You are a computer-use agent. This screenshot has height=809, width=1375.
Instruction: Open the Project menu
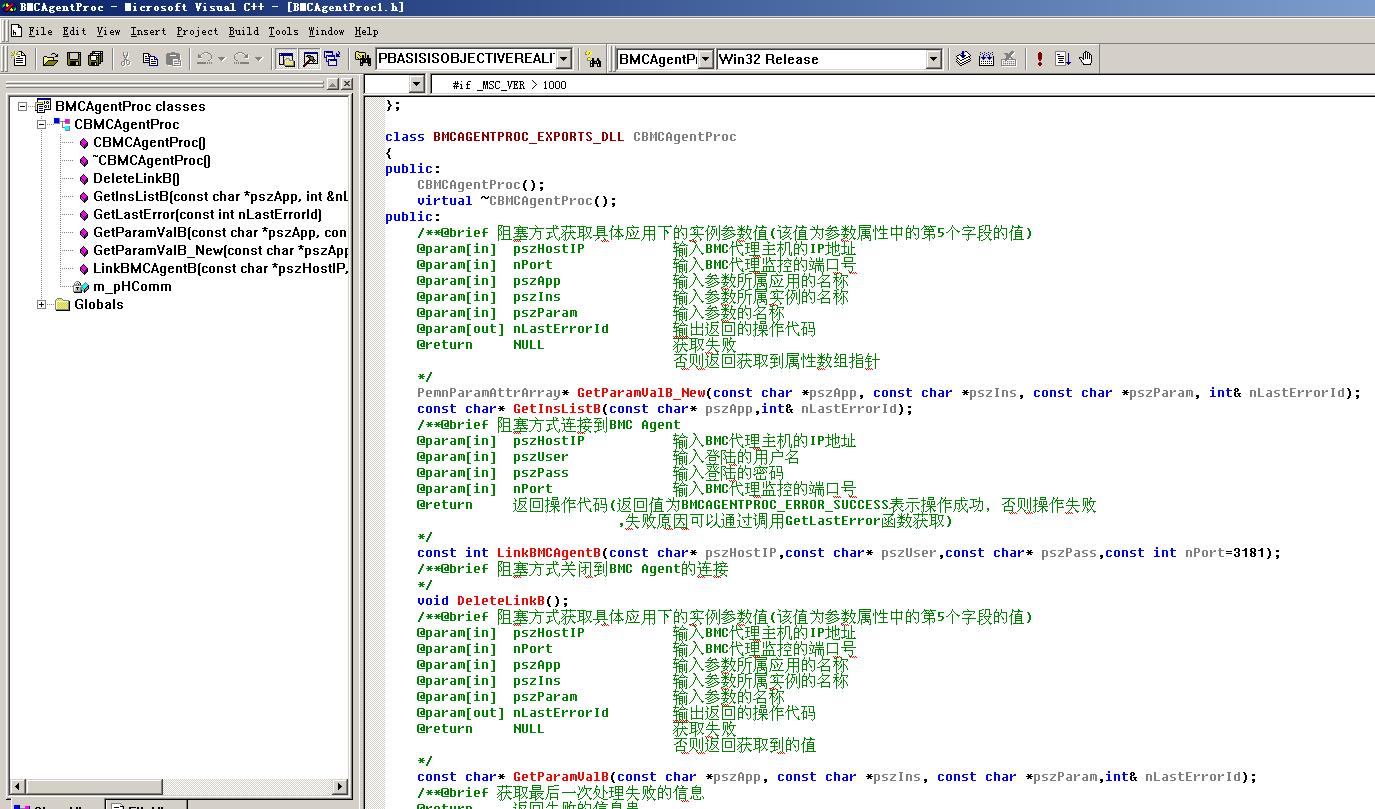tap(197, 31)
